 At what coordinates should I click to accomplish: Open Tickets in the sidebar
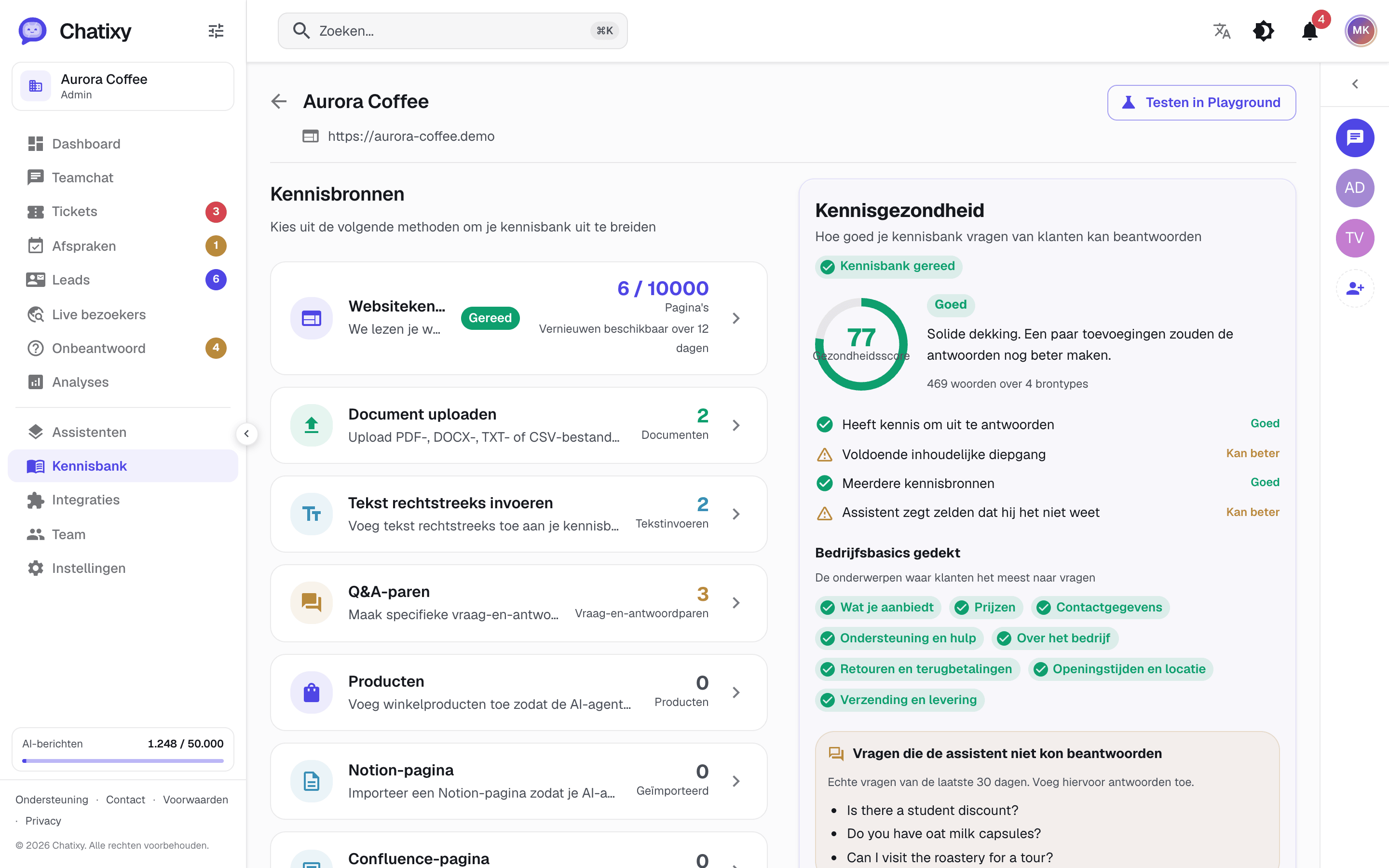123,212
